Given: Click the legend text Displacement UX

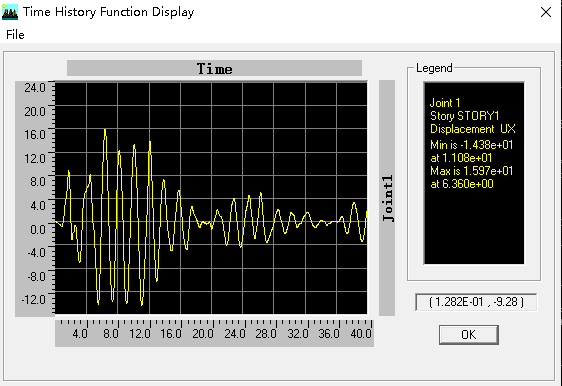Looking at the screenshot, I should coord(473,129).
